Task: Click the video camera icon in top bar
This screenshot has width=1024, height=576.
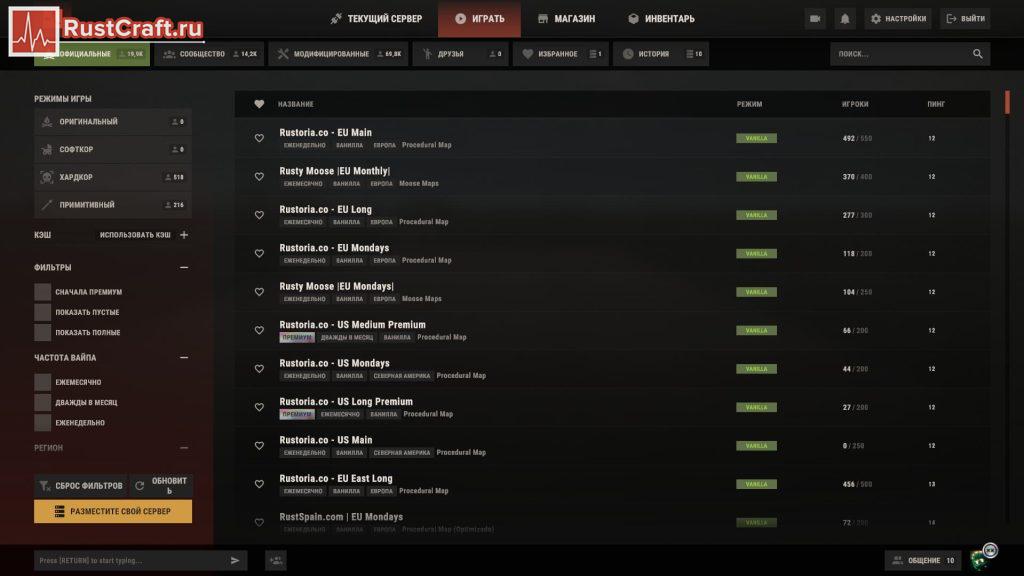Action: click(x=815, y=19)
